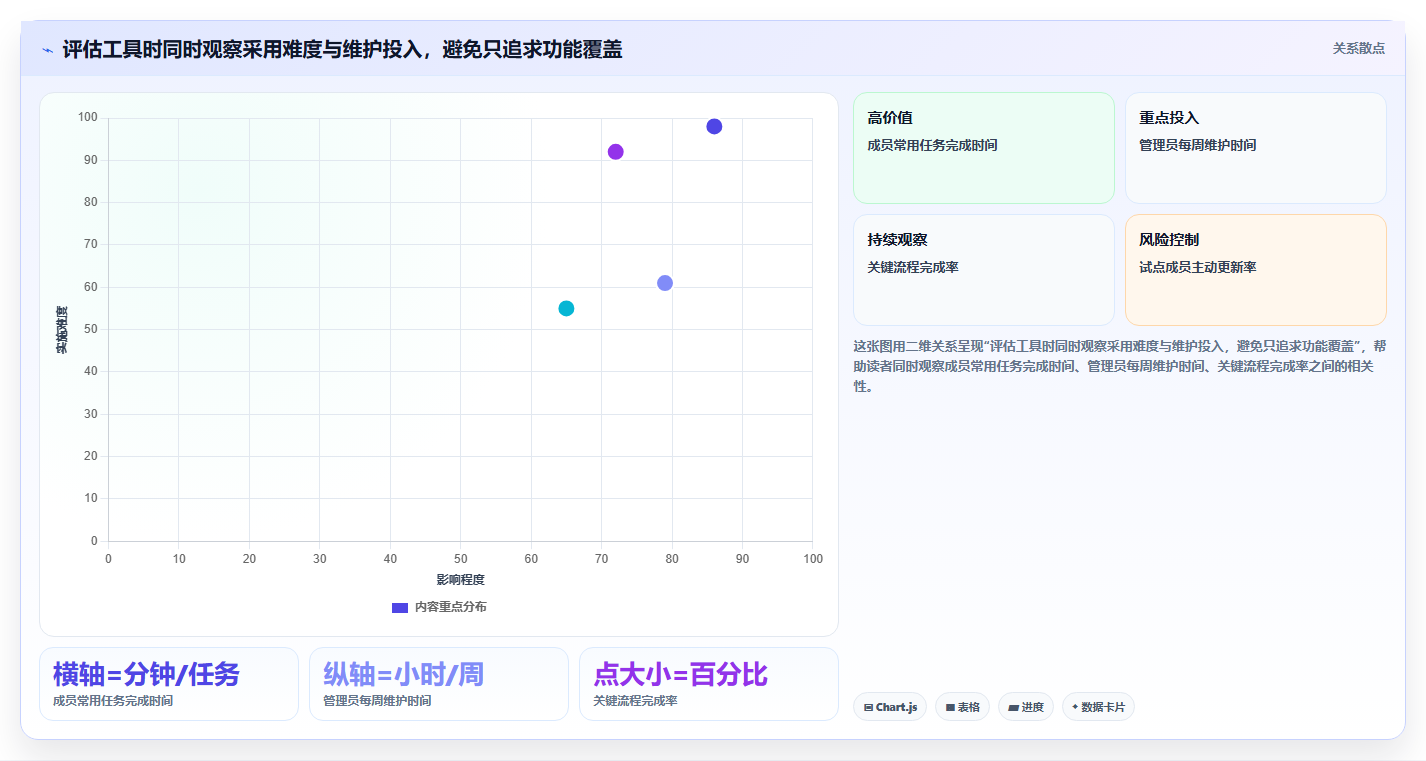The height and width of the screenshot is (761, 1426).
Task: Click the 实施难度 y-axis title
Action: point(62,330)
